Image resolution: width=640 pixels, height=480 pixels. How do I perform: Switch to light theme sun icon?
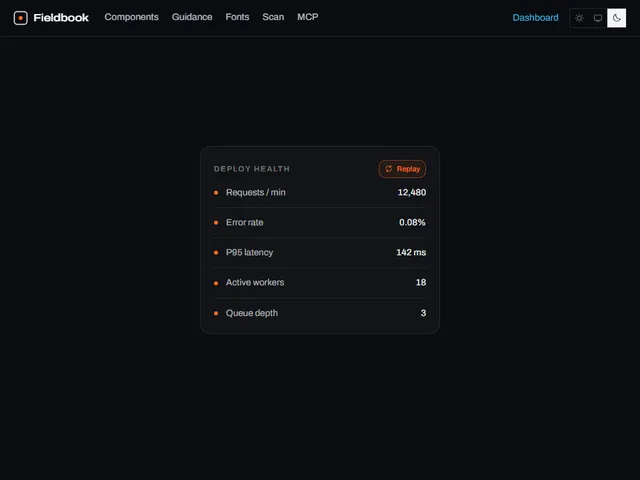tap(579, 18)
